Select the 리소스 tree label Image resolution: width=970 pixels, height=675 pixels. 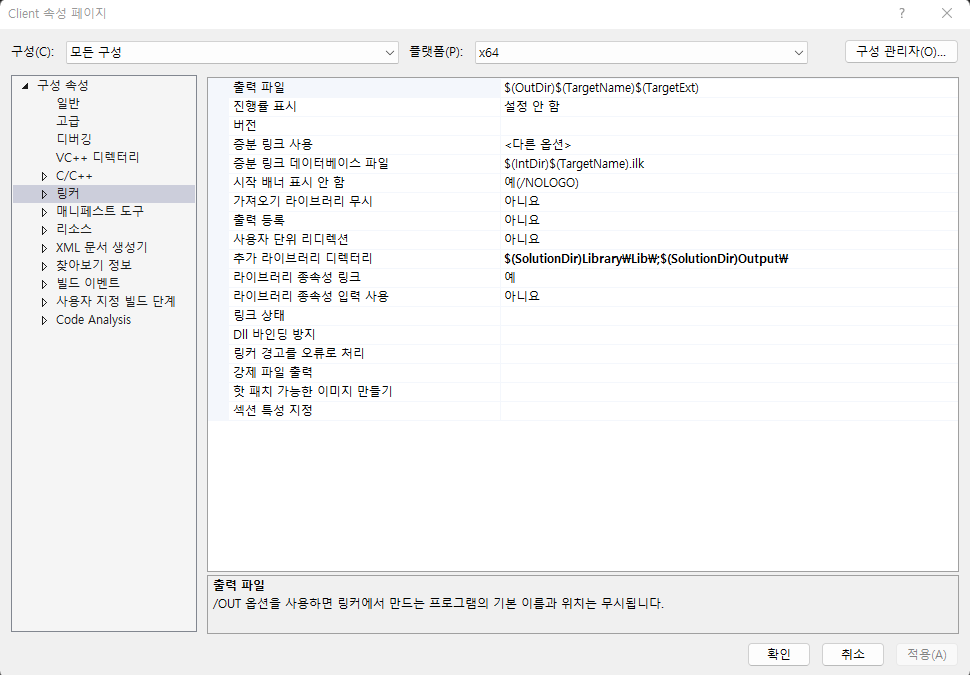[x=74, y=229]
